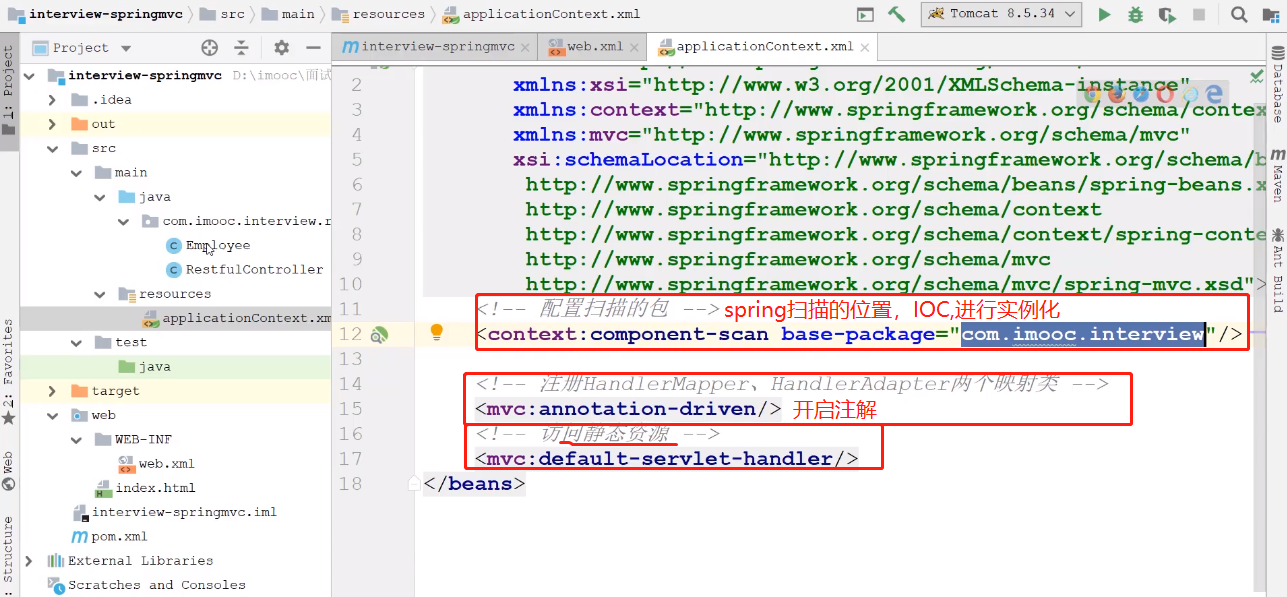Image resolution: width=1287 pixels, height=597 pixels.
Task: Open in Chrome browser icon in editor
Action: click(x=1093, y=94)
